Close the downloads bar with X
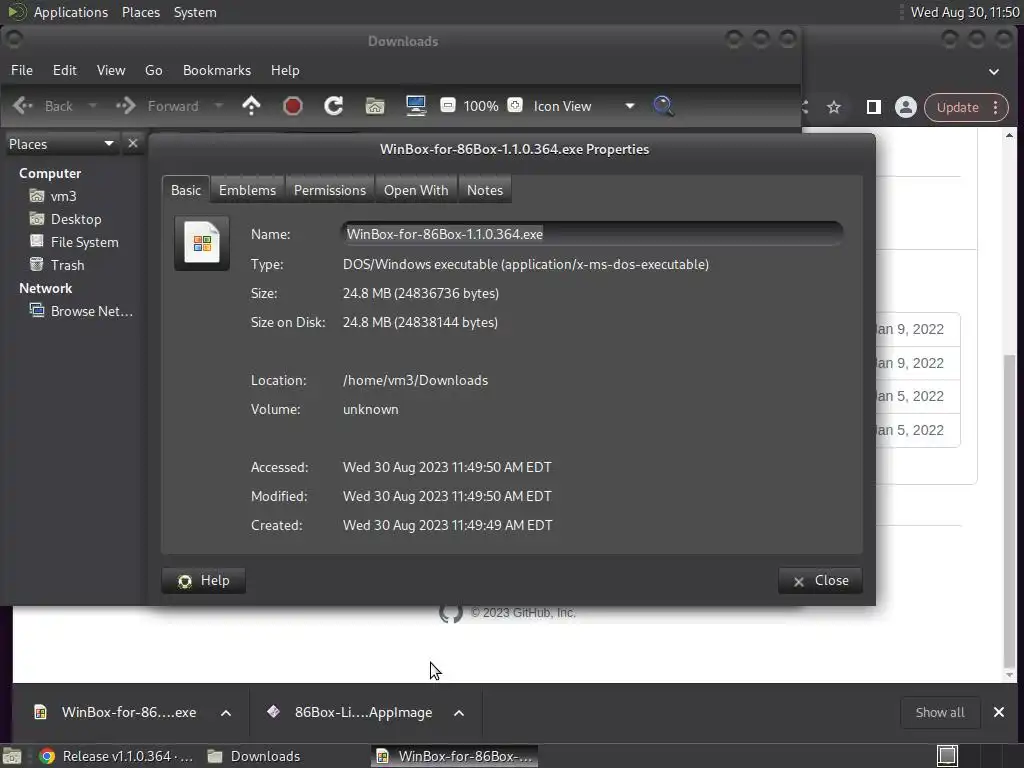The height and width of the screenshot is (768, 1024). click(999, 712)
